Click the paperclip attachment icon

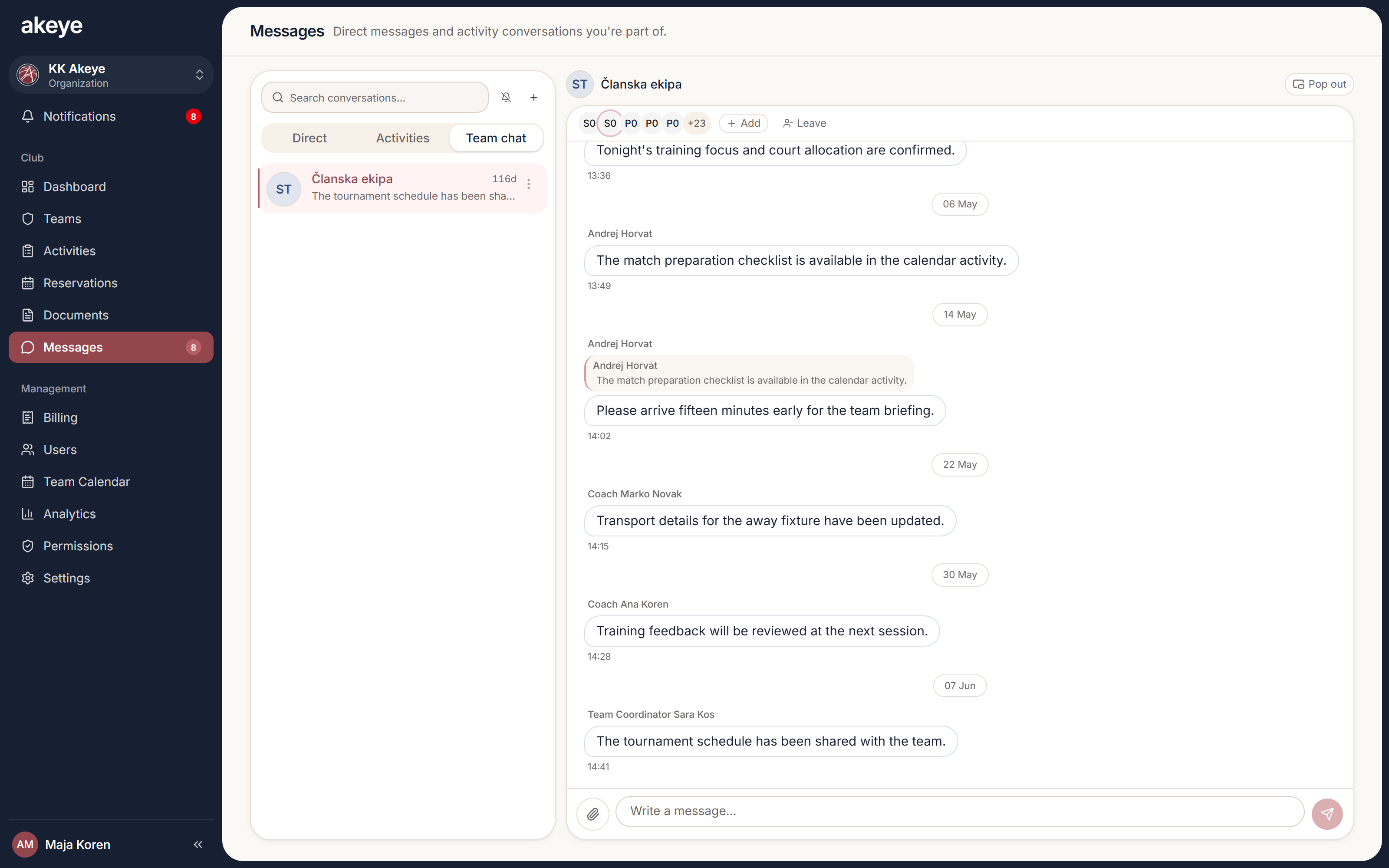coord(593,813)
